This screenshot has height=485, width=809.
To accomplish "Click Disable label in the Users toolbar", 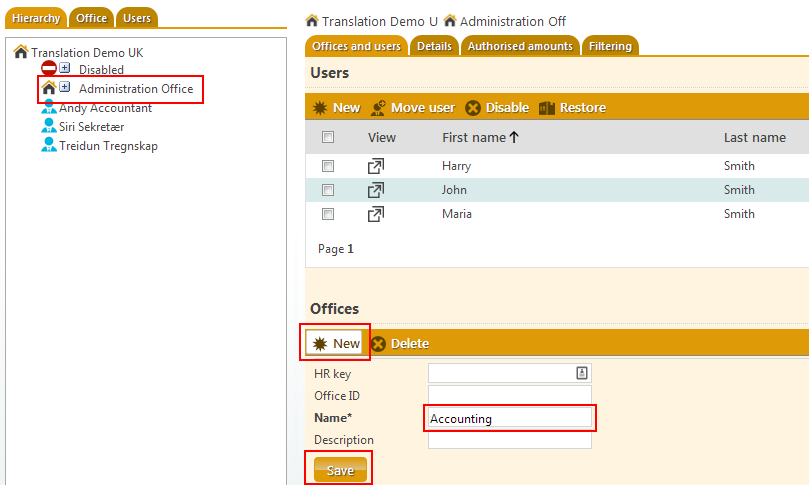I will click(507, 107).
